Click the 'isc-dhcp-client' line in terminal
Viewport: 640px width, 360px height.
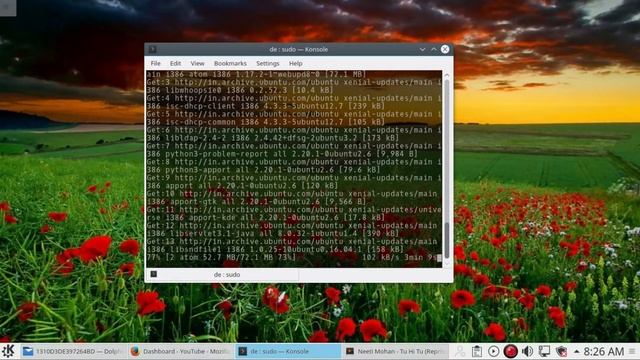[266, 106]
